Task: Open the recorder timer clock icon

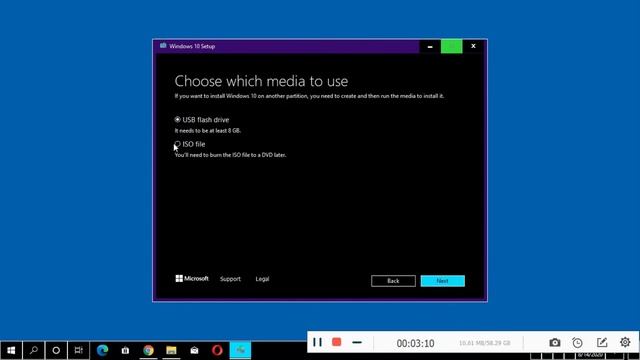Action: tap(577, 342)
